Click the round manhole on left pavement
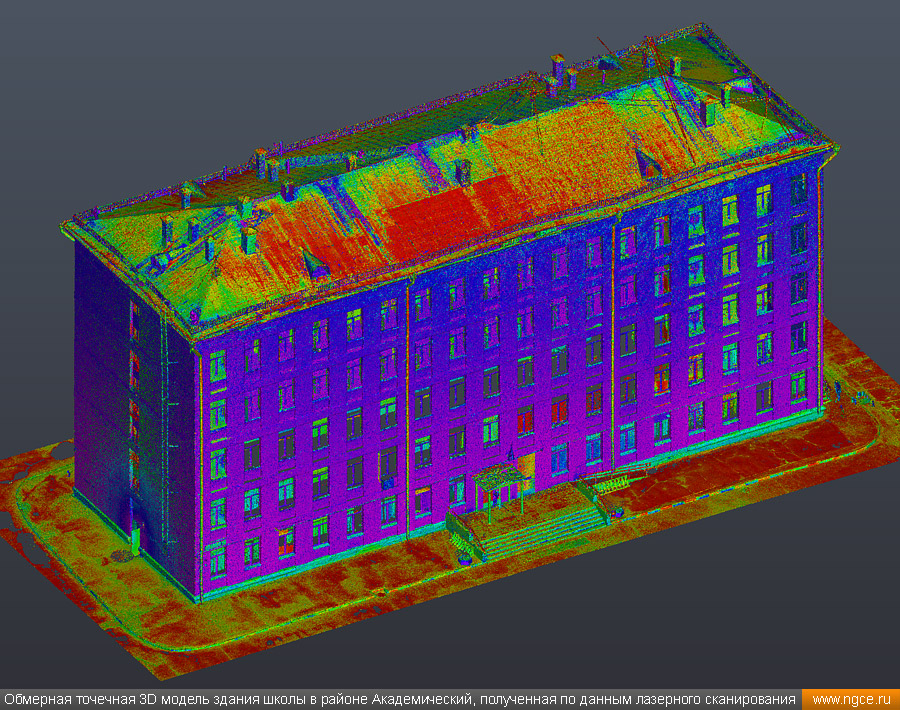Image resolution: width=900 pixels, height=710 pixels. (x=120, y=555)
